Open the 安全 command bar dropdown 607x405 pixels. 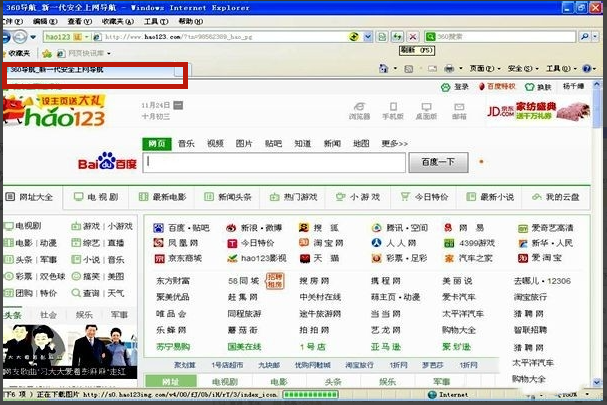click(523, 69)
